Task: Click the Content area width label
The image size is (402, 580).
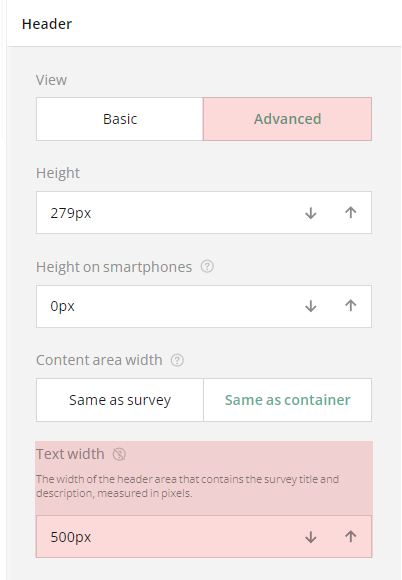Action: point(99,360)
